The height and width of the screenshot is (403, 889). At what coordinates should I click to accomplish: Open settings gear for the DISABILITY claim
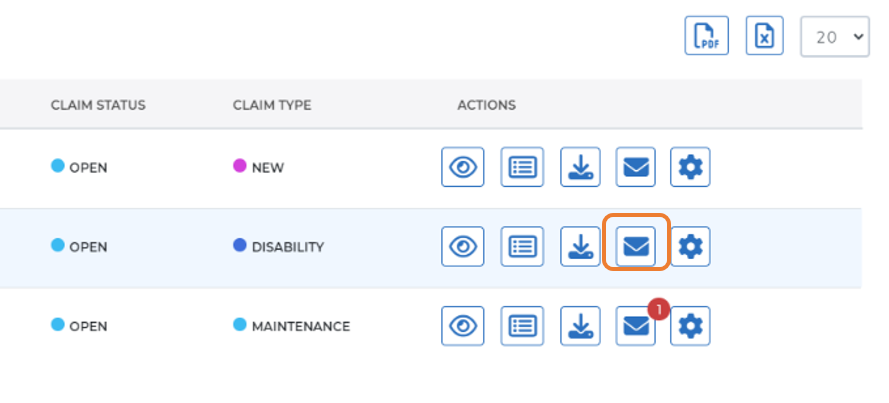(x=690, y=246)
